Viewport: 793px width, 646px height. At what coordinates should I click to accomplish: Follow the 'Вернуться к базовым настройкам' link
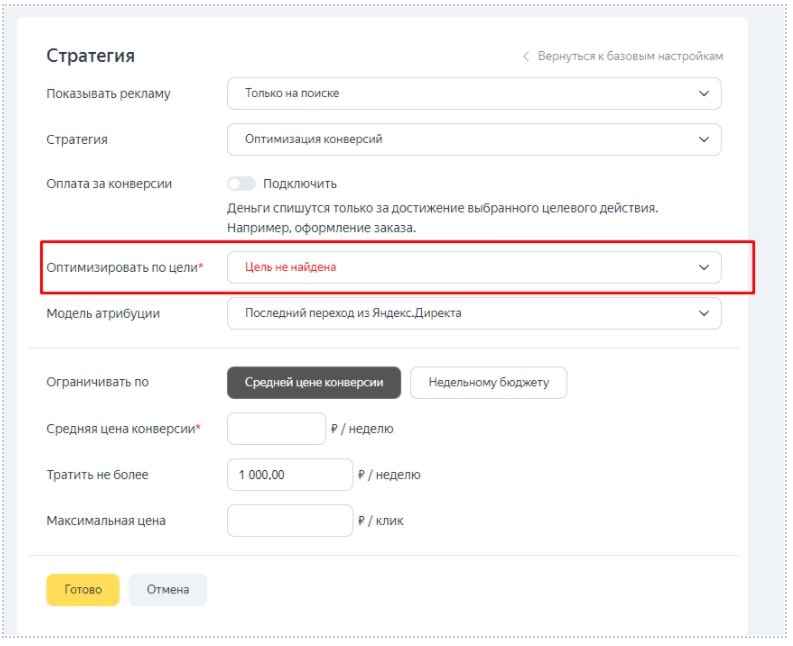tap(629, 57)
